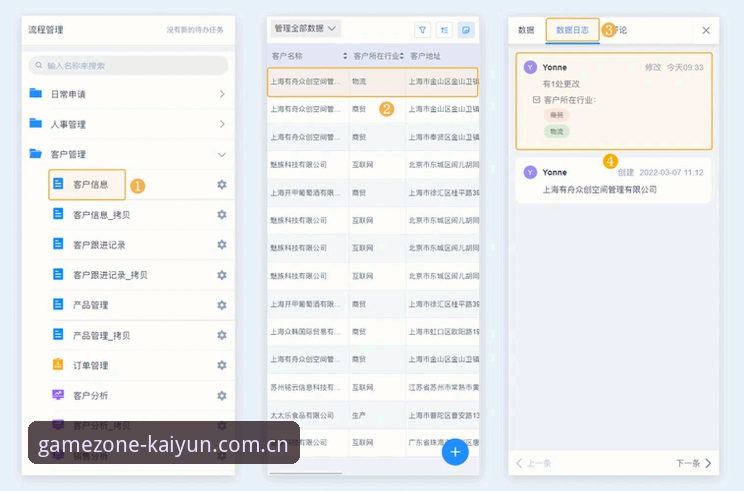Open 产品管理_拷贝 in sidebar
Viewport: 744px width, 491px height.
pyautogui.click(x=102, y=335)
